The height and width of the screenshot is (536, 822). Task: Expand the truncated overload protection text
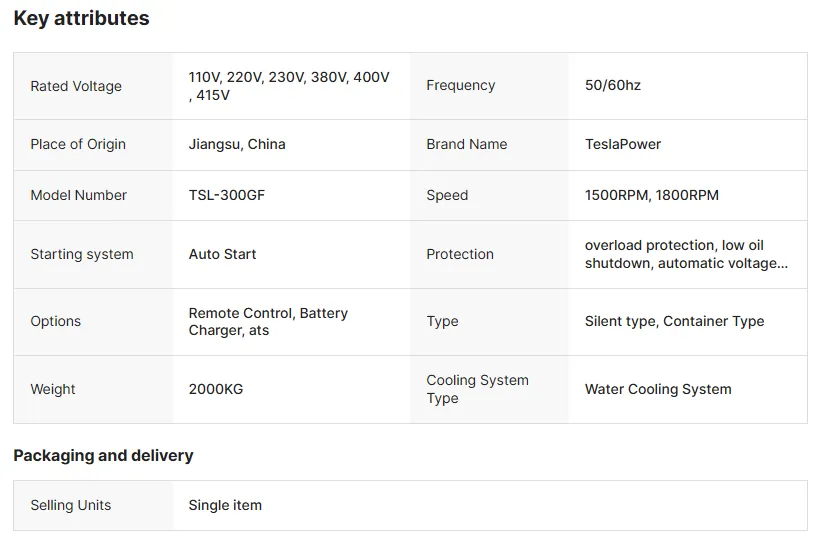pos(686,254)
